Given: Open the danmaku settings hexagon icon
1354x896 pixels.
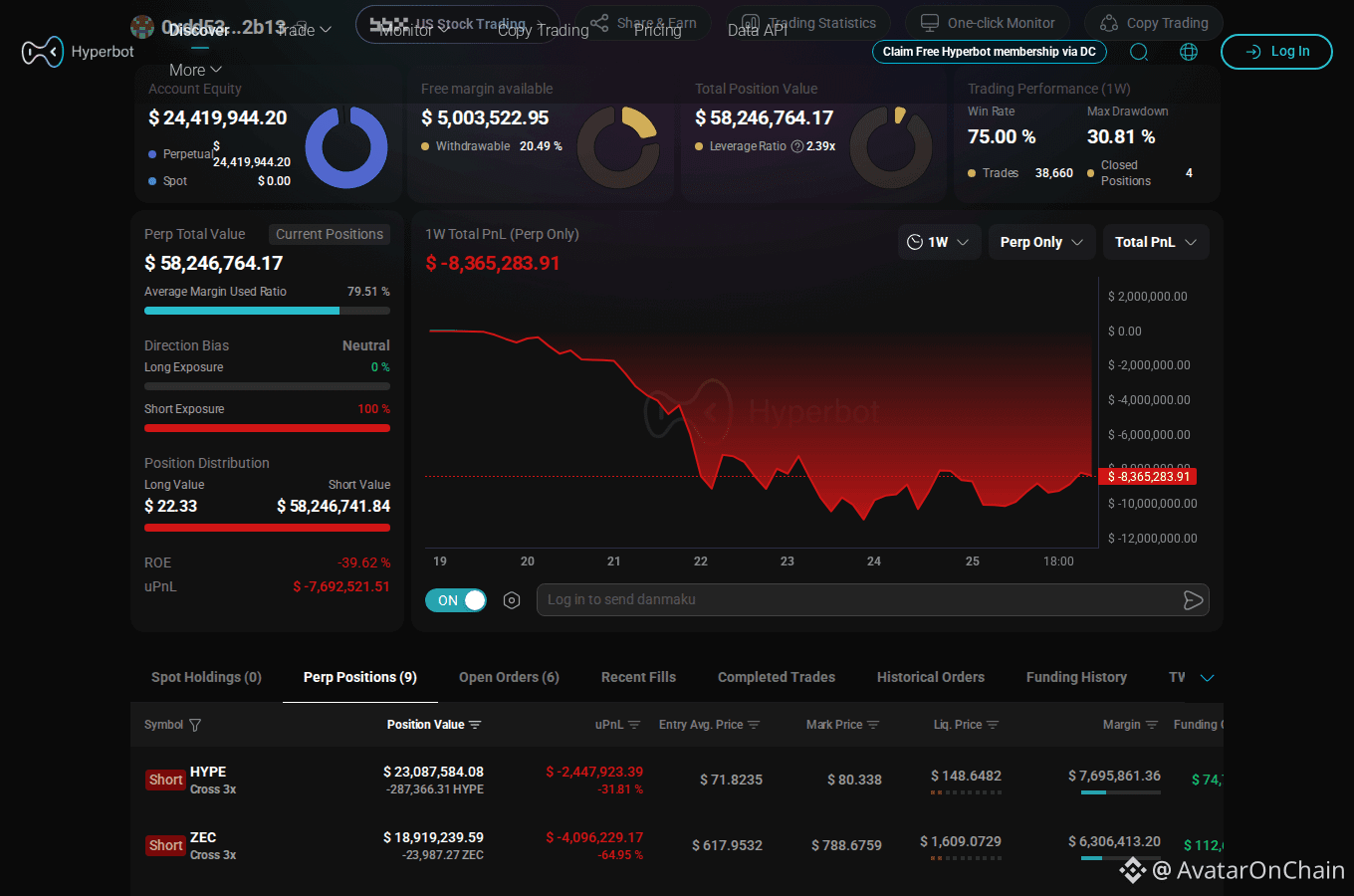Looking at the screenshot, I should [x=512, y=600].
